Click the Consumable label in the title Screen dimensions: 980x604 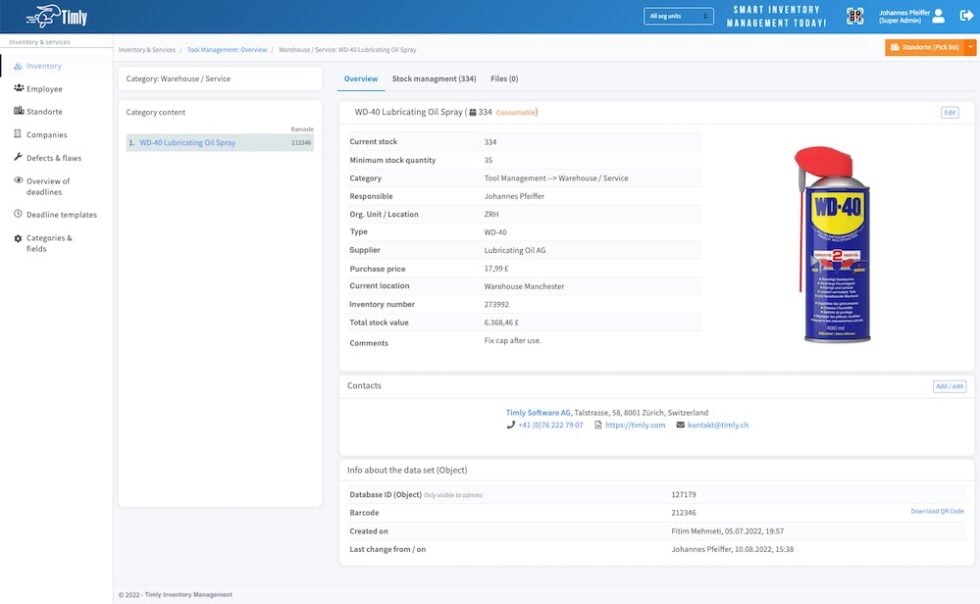tap(516, 113)
